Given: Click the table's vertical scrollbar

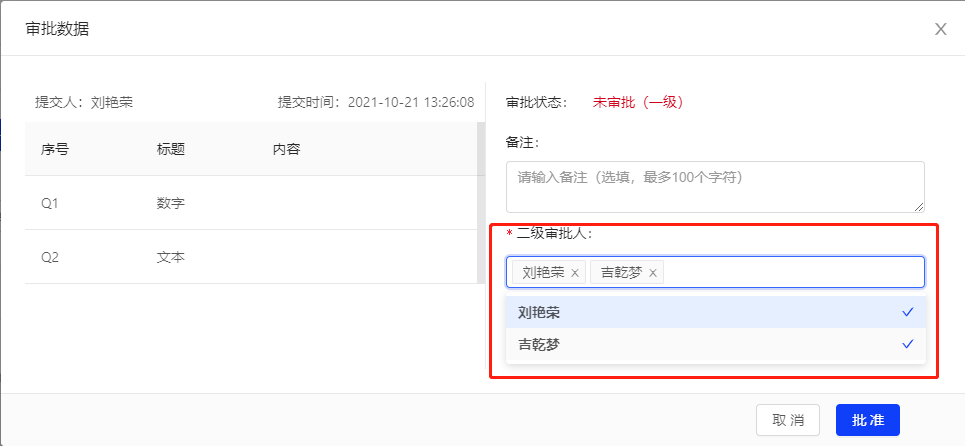Looking at the screenshot, I should click(x=481, y=202).
